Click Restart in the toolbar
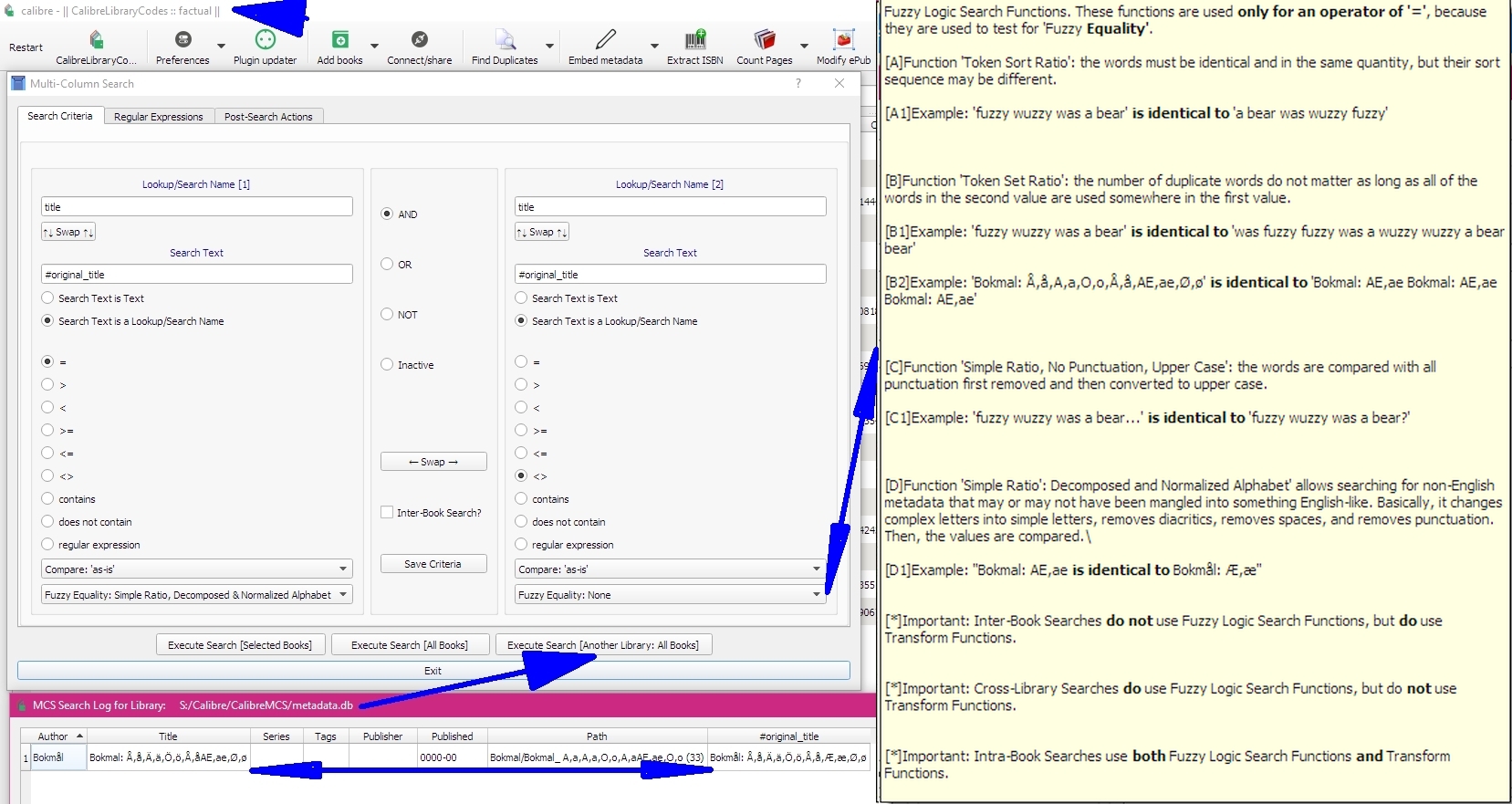The height and width of the screenshot is (804, 1512). [26, 47]
